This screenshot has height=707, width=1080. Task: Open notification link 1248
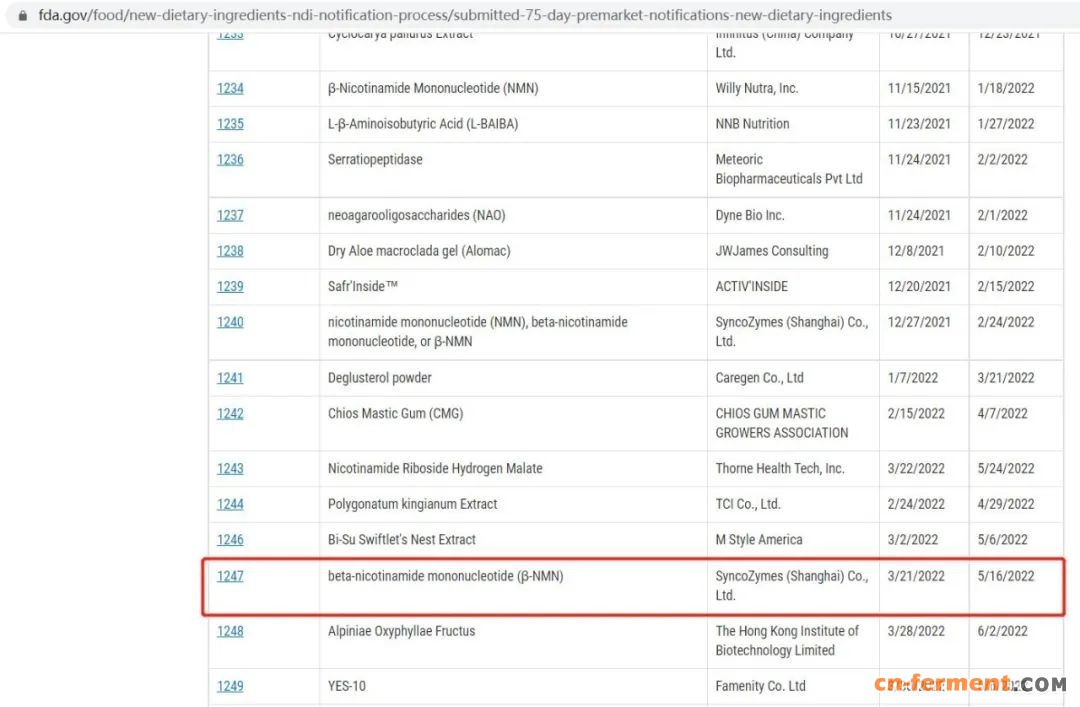point(230,632)
